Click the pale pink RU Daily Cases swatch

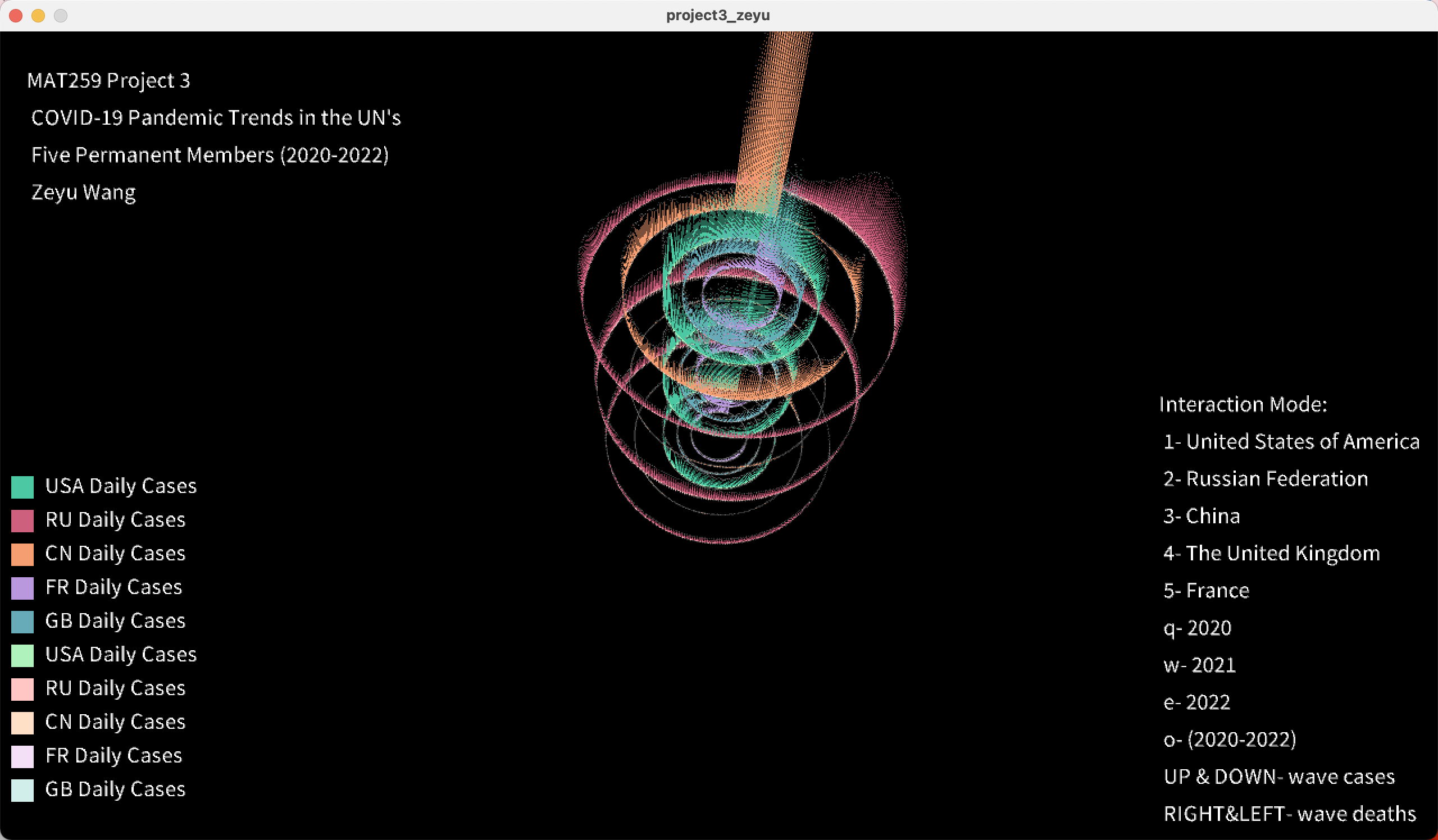click(x=22, y=689)
